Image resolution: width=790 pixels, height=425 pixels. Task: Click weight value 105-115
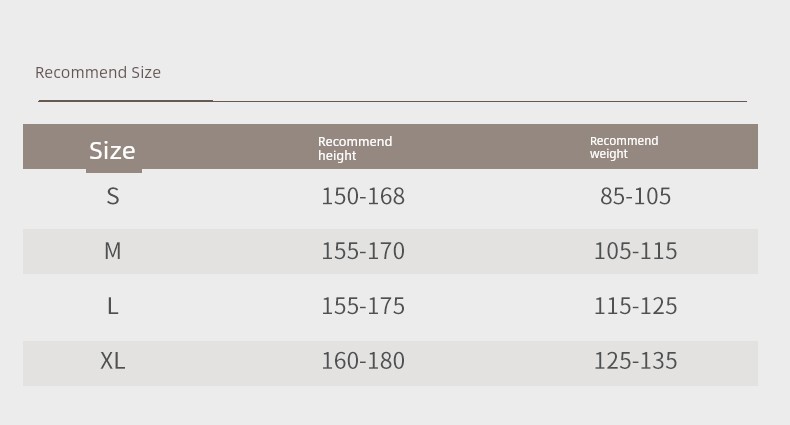click(635, 251)
